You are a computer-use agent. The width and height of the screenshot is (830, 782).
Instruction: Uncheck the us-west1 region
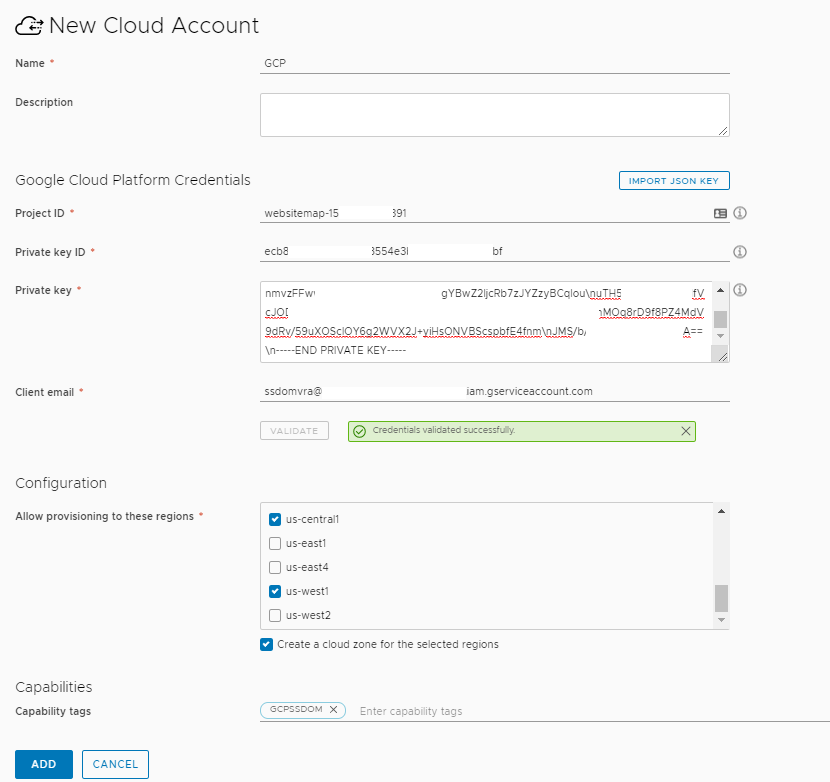tap(275, 591)
